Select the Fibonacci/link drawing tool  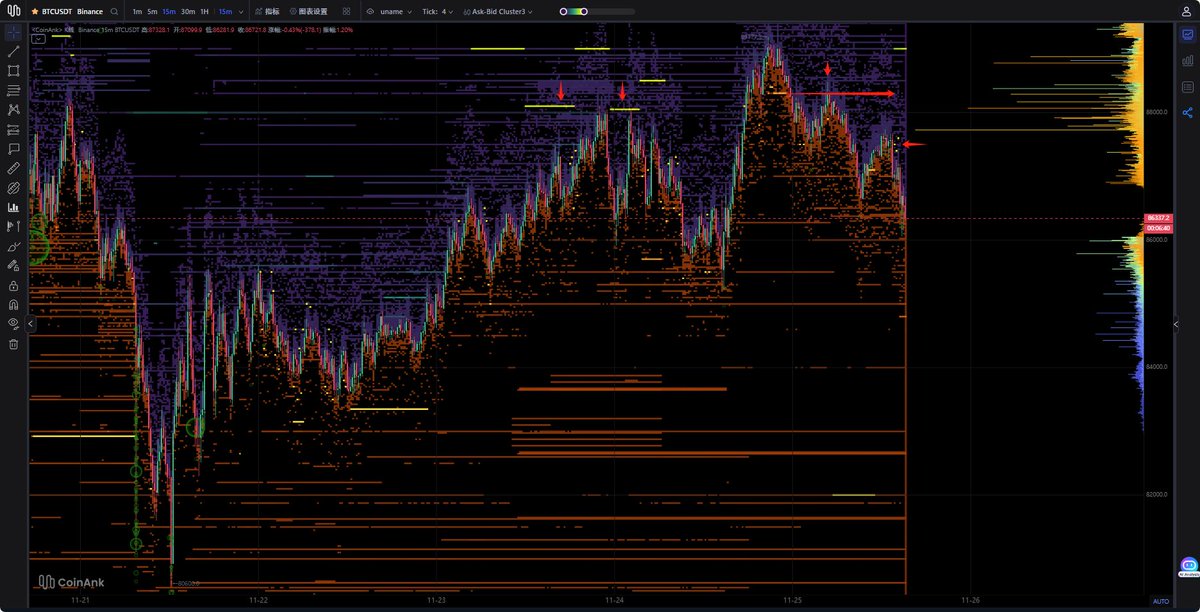click(x=13, y=188)
